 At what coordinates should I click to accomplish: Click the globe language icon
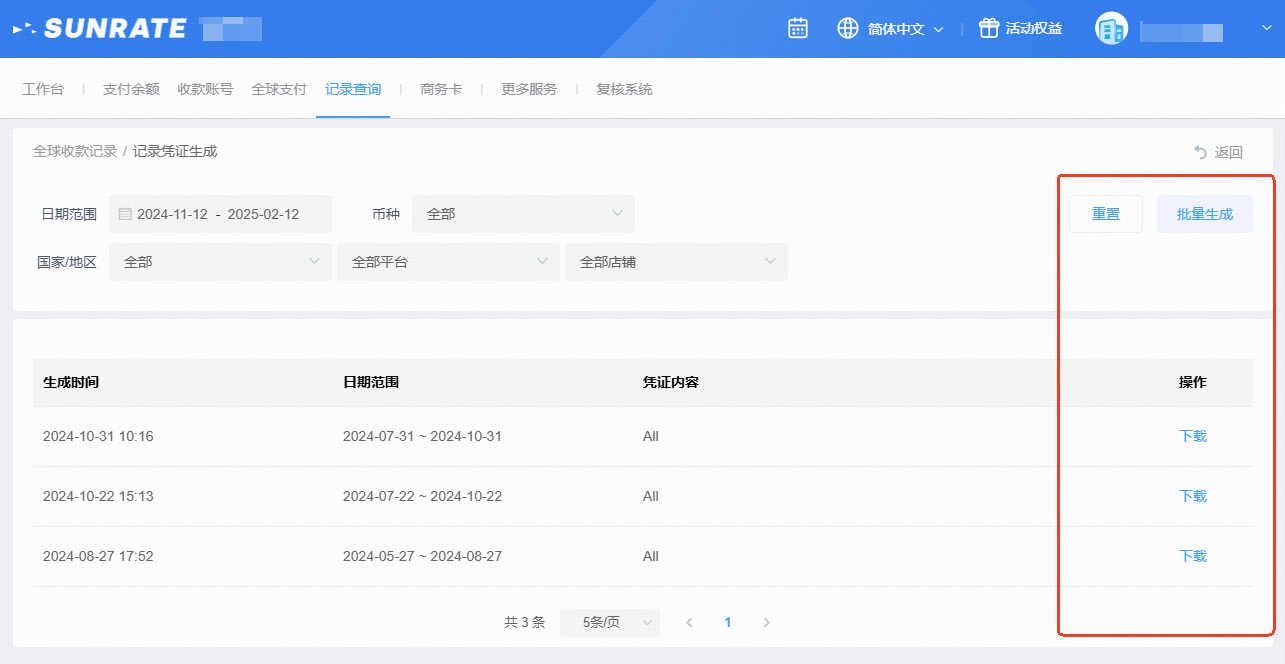coord(848,28)
